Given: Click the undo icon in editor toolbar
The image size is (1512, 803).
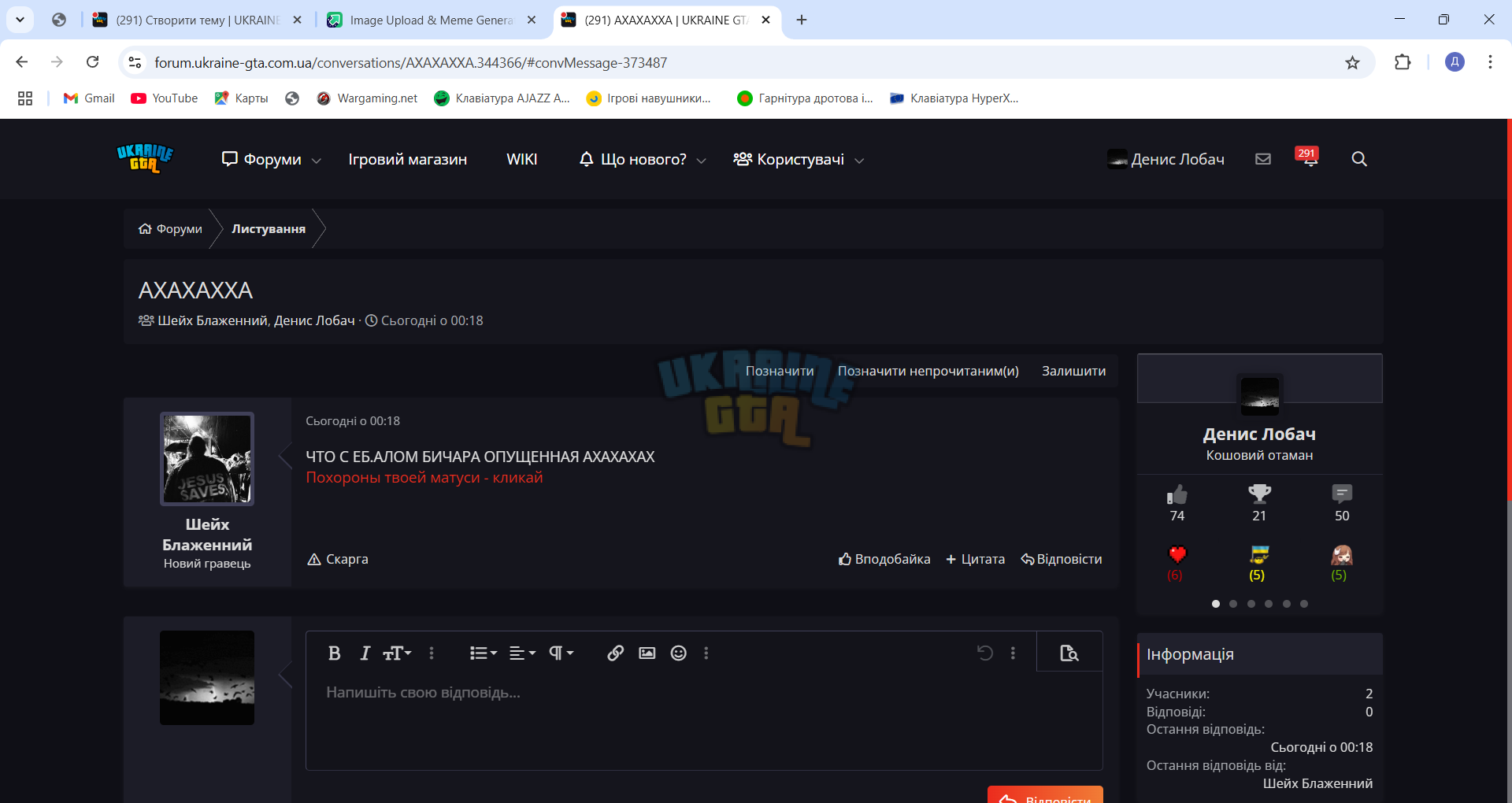Looking at the screenshot, I should pos(985,653).
